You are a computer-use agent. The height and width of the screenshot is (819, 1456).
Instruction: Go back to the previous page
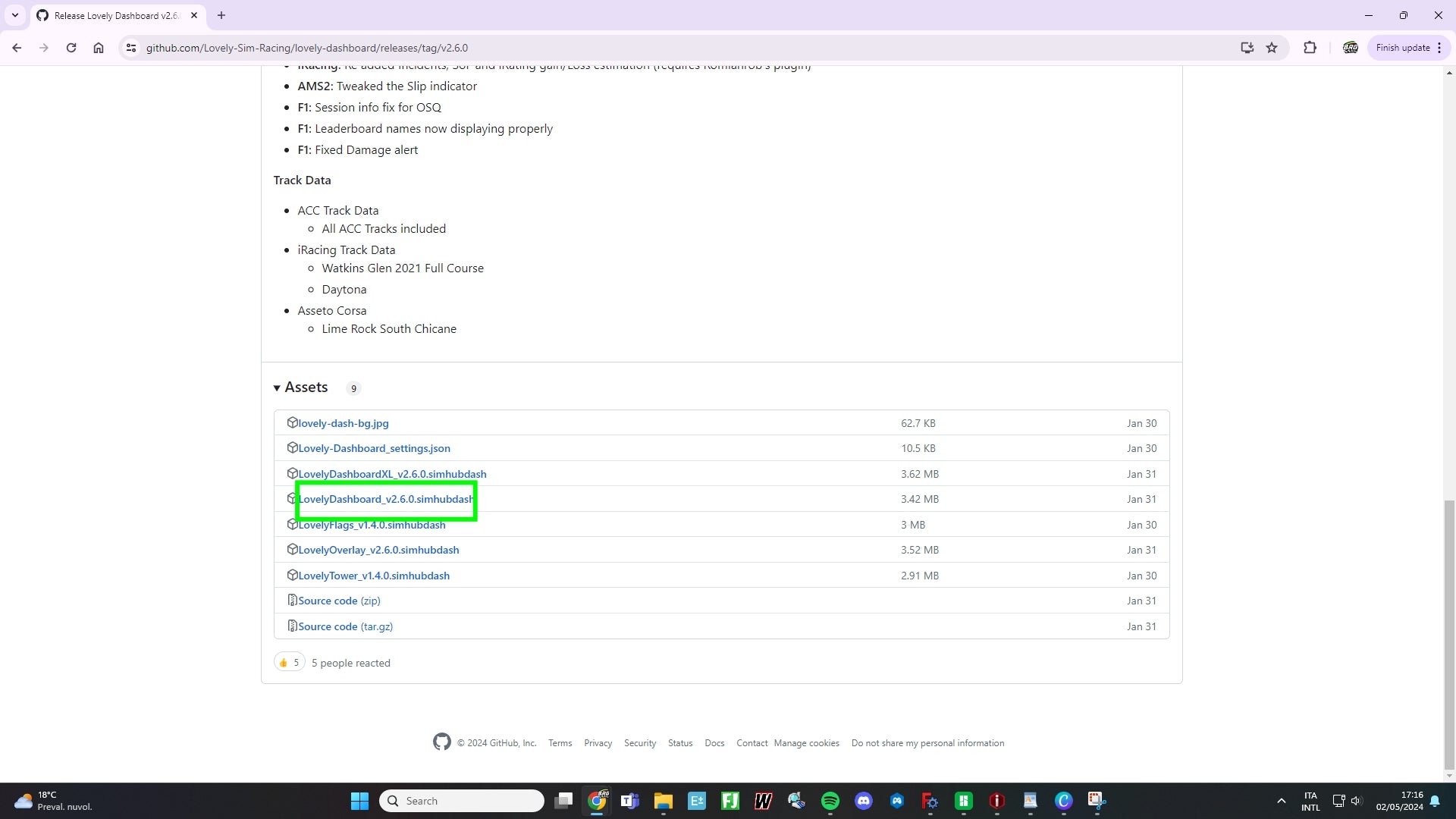17,48
